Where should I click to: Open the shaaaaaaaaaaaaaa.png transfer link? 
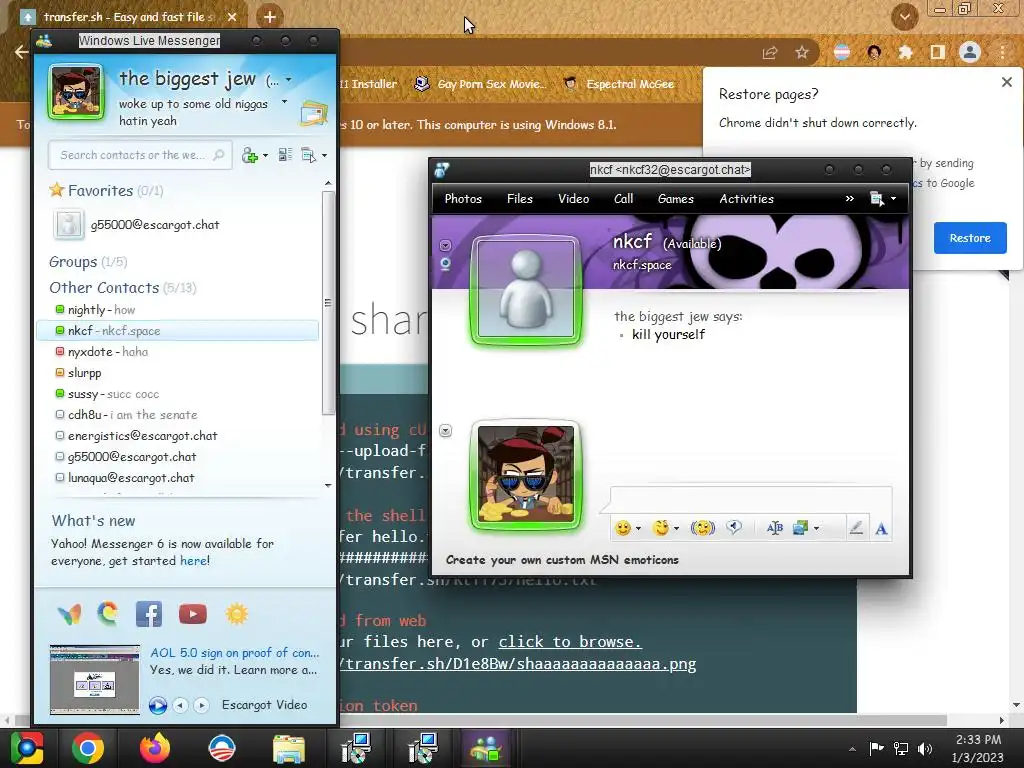pos(518,664)
